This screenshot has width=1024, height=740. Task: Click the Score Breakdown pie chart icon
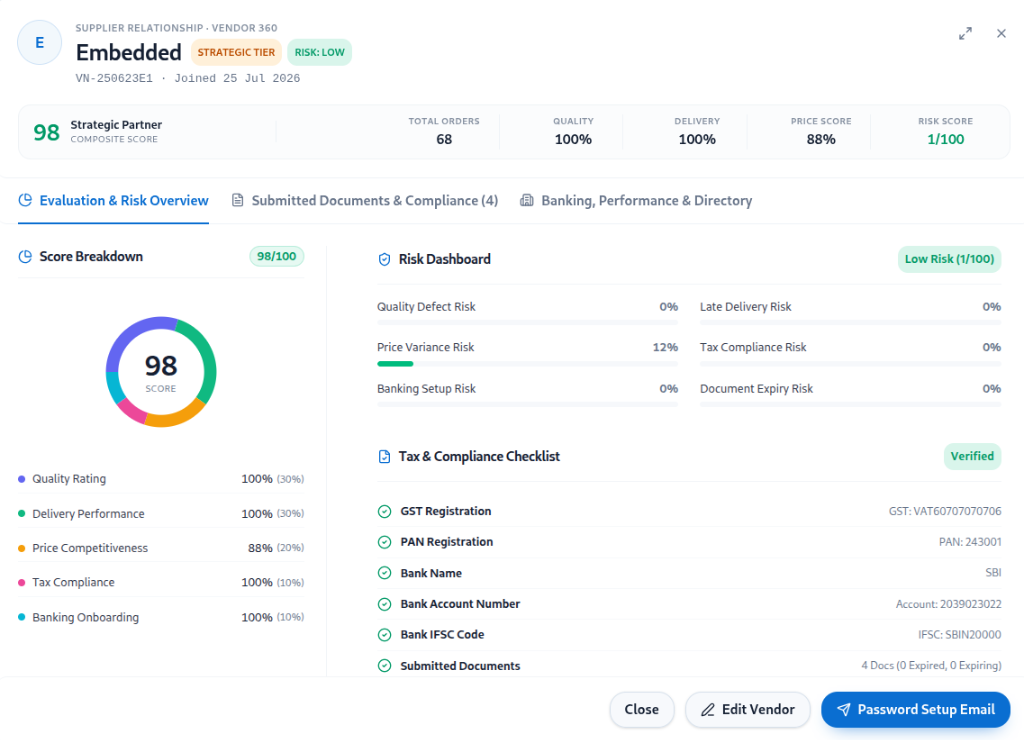click(25, 257)
